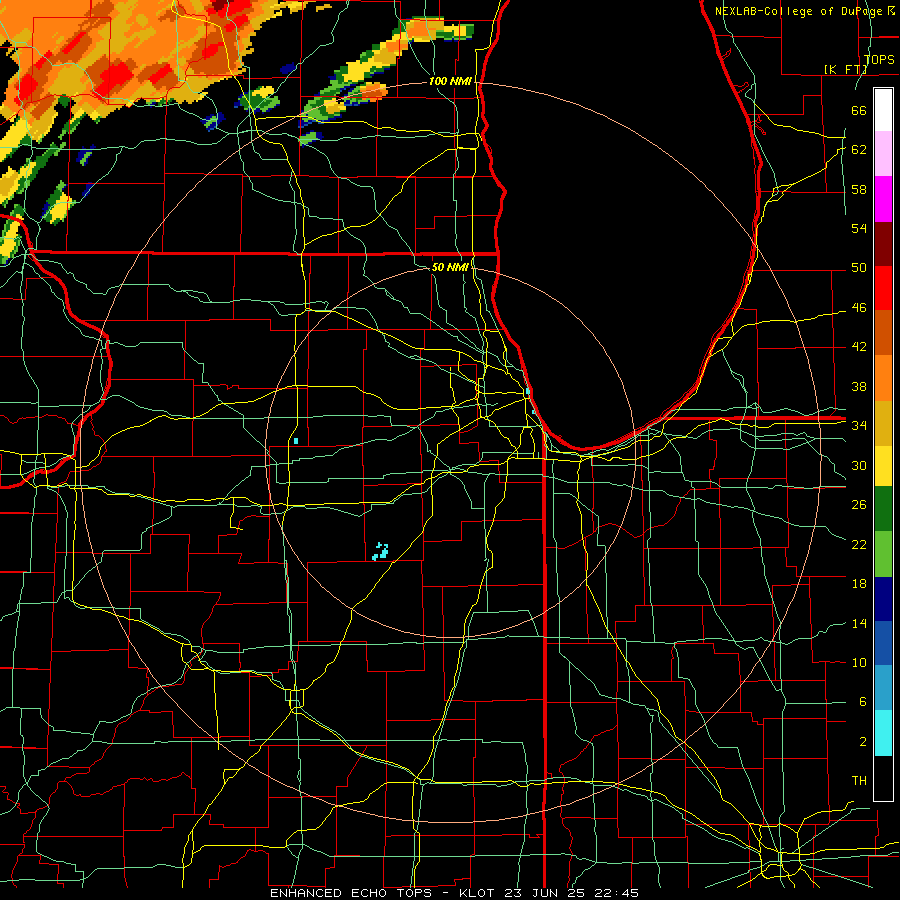The image size is (900, 900).
Task: Click the "2" legend value
Action: click(x=862, y=742)
